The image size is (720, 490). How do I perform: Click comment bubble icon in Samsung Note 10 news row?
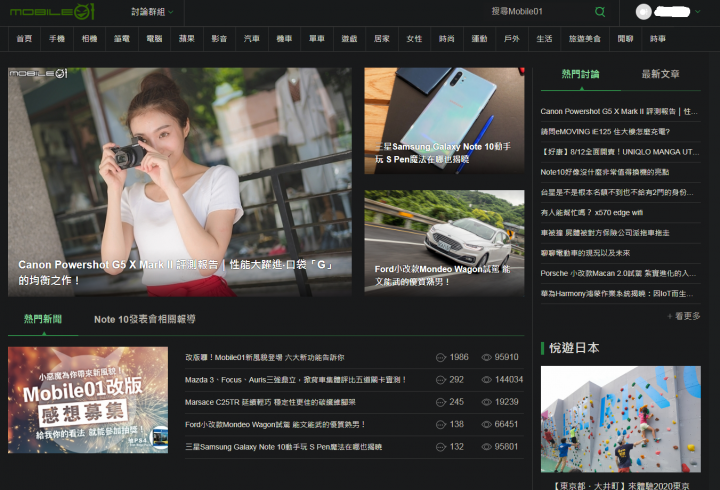441,447
